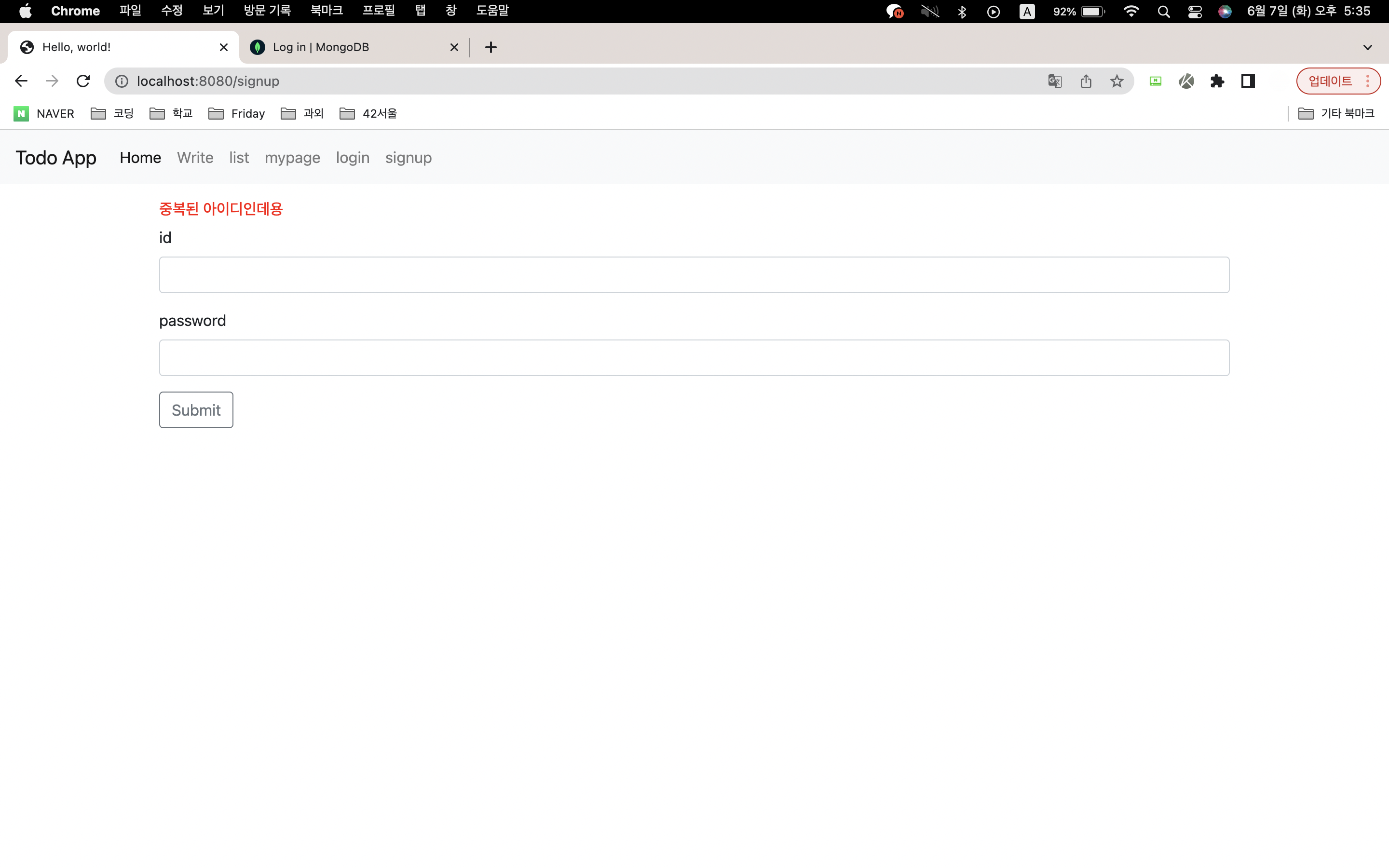
Task: Open the Now Playing menu bar icon
Action: point(994,12)
